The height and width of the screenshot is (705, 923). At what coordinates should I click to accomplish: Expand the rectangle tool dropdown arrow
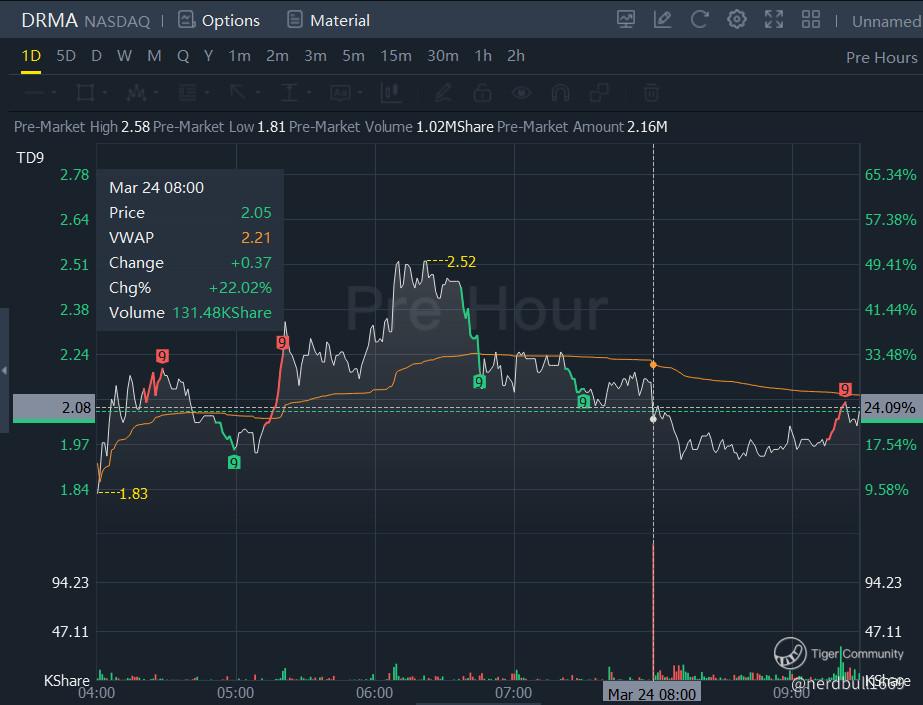pos(104,93)
